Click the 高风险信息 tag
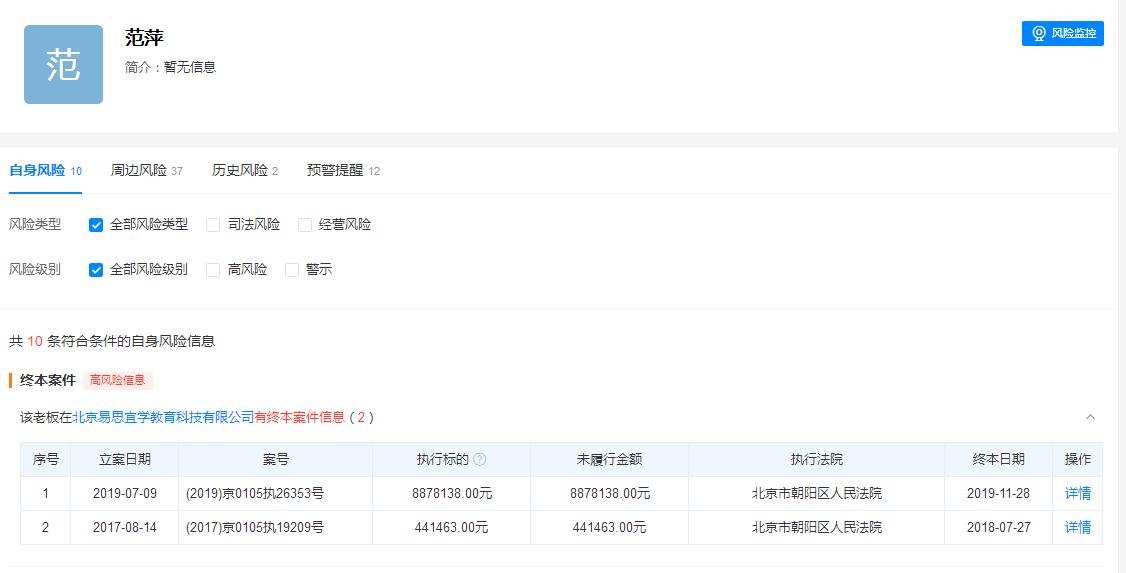Image resolution: width=1126 pixels, height=573 pixels. [118, 380]
